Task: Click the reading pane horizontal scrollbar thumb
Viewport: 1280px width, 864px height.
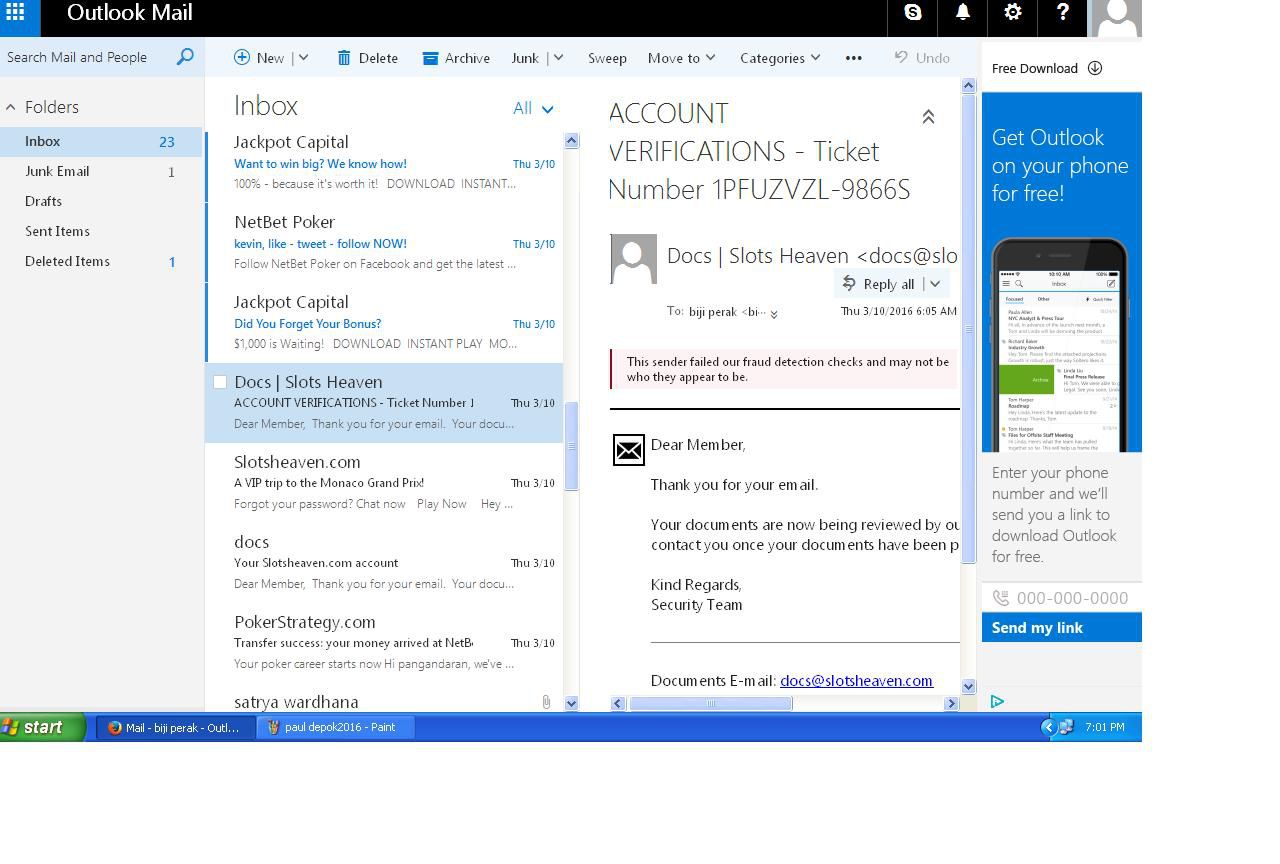Action: pyautogui.click(x=711, y=703)
